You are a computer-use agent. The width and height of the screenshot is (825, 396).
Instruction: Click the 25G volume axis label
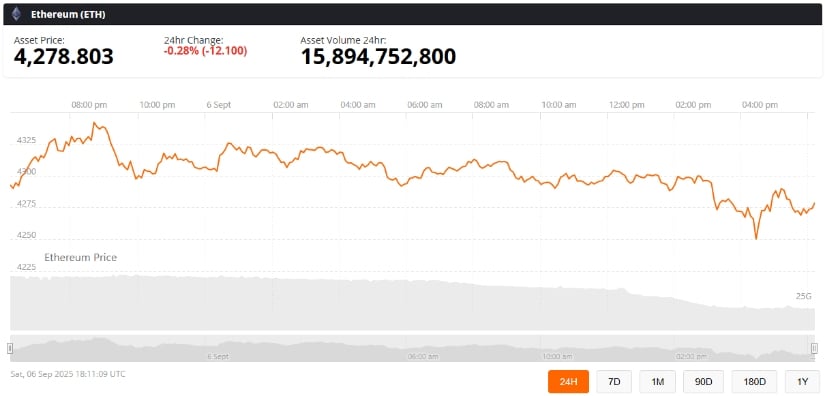pos(803,297)
